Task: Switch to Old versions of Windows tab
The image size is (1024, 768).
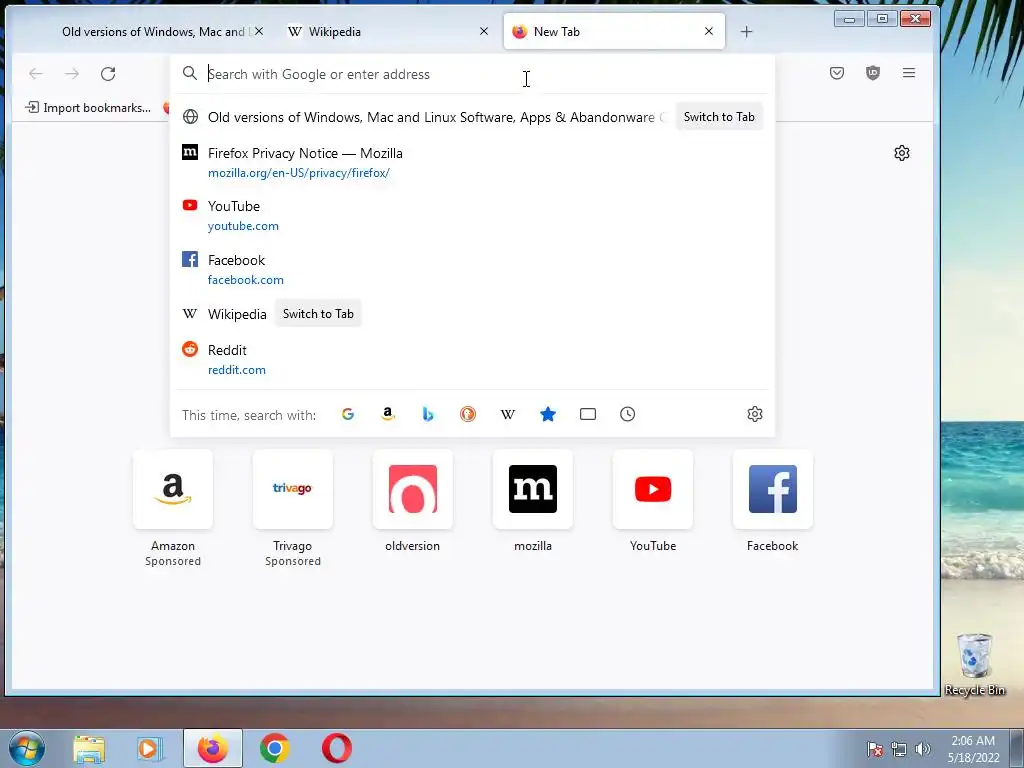Action: pos(153,31)
